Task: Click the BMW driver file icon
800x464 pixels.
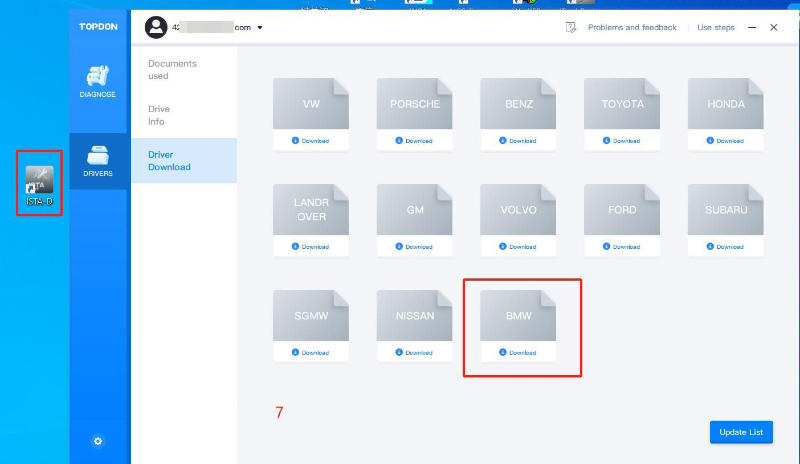Action: [520, 315]
